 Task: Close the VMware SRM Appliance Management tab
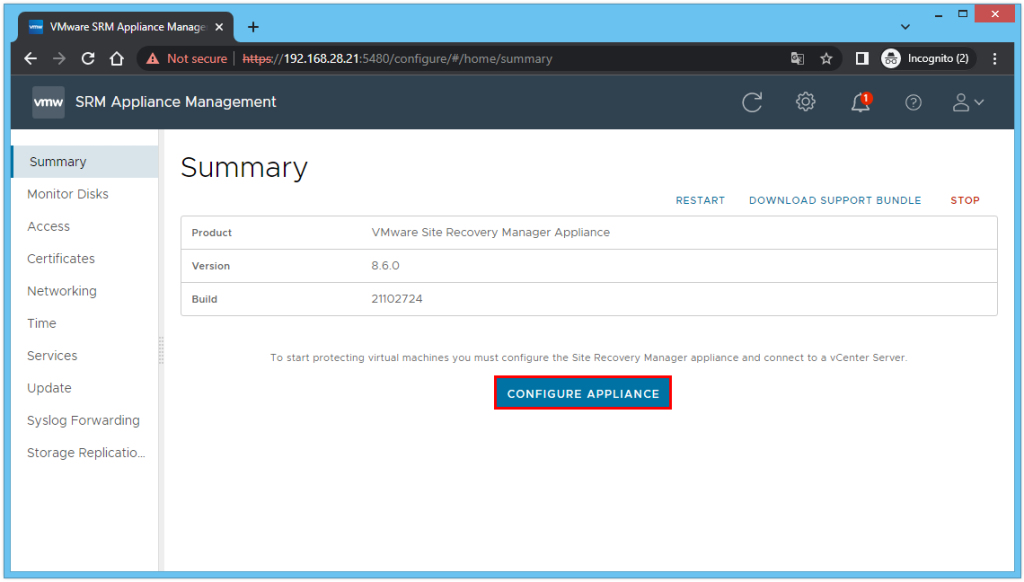(219, 27)
